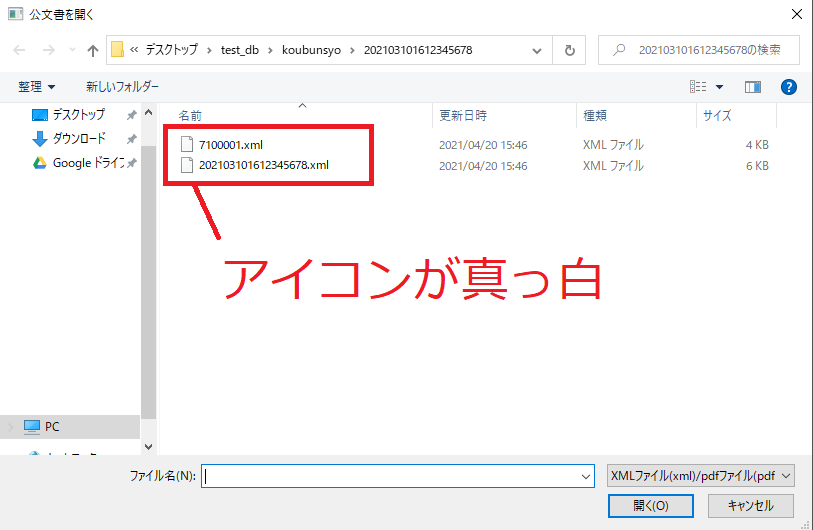Click 新しいフォルダー in the toolbar
Viewport: 813px width, 530px height.
[122, 87]
